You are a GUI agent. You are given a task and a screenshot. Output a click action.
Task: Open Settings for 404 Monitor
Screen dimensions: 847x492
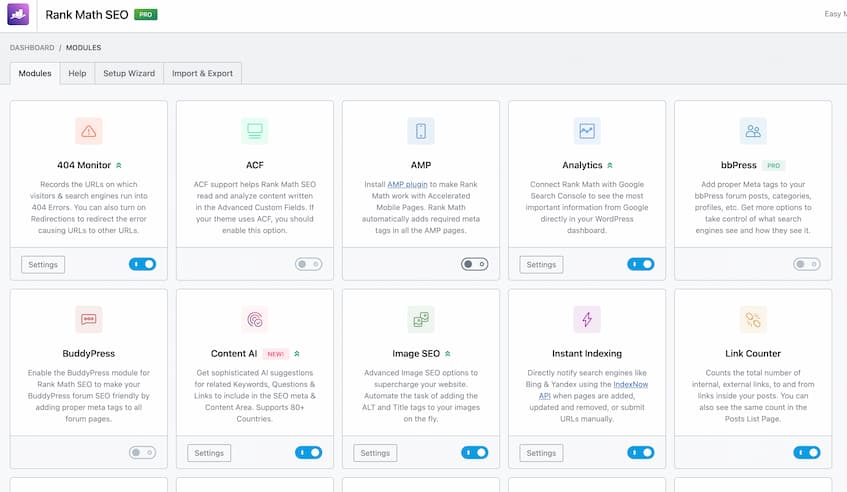pos(43,265)
